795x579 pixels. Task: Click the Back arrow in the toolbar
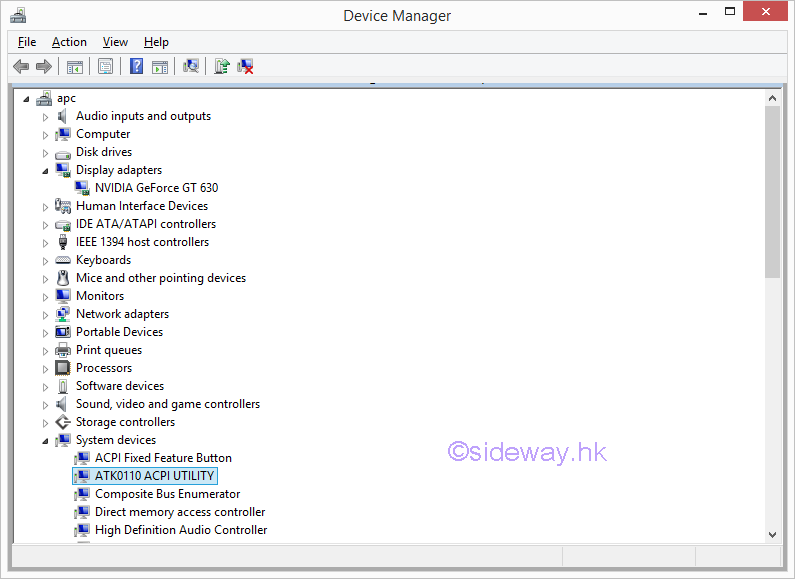pos(20,66)
